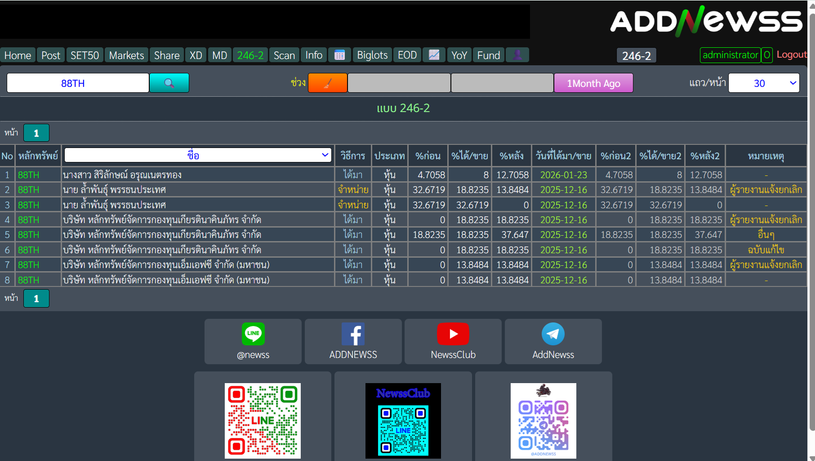Open the rows-per-page dropdown showing 30
Screen dimensions: 815x461
click(x=764, y=83)
